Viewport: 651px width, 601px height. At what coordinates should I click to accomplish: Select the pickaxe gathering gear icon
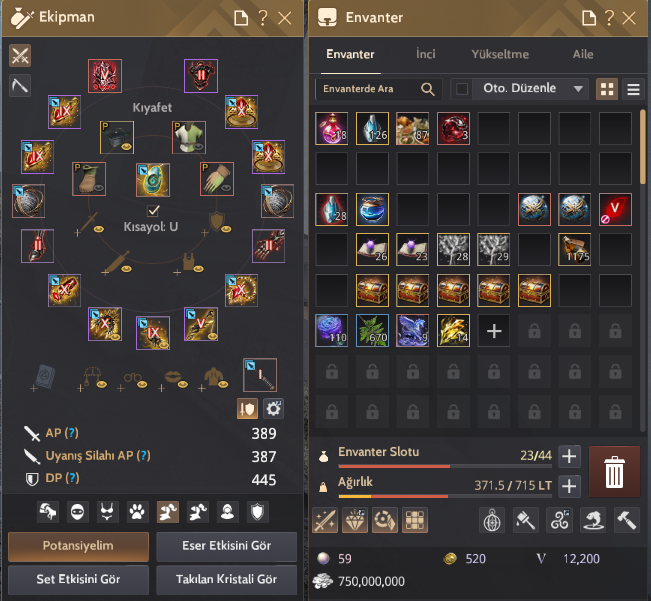tap(20, 86)
